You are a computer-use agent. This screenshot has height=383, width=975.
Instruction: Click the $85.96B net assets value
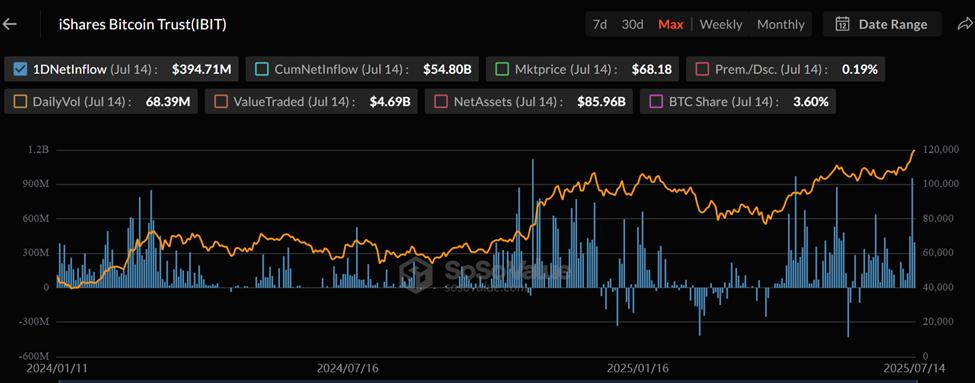pyautogui.click(x=601, y=102)
